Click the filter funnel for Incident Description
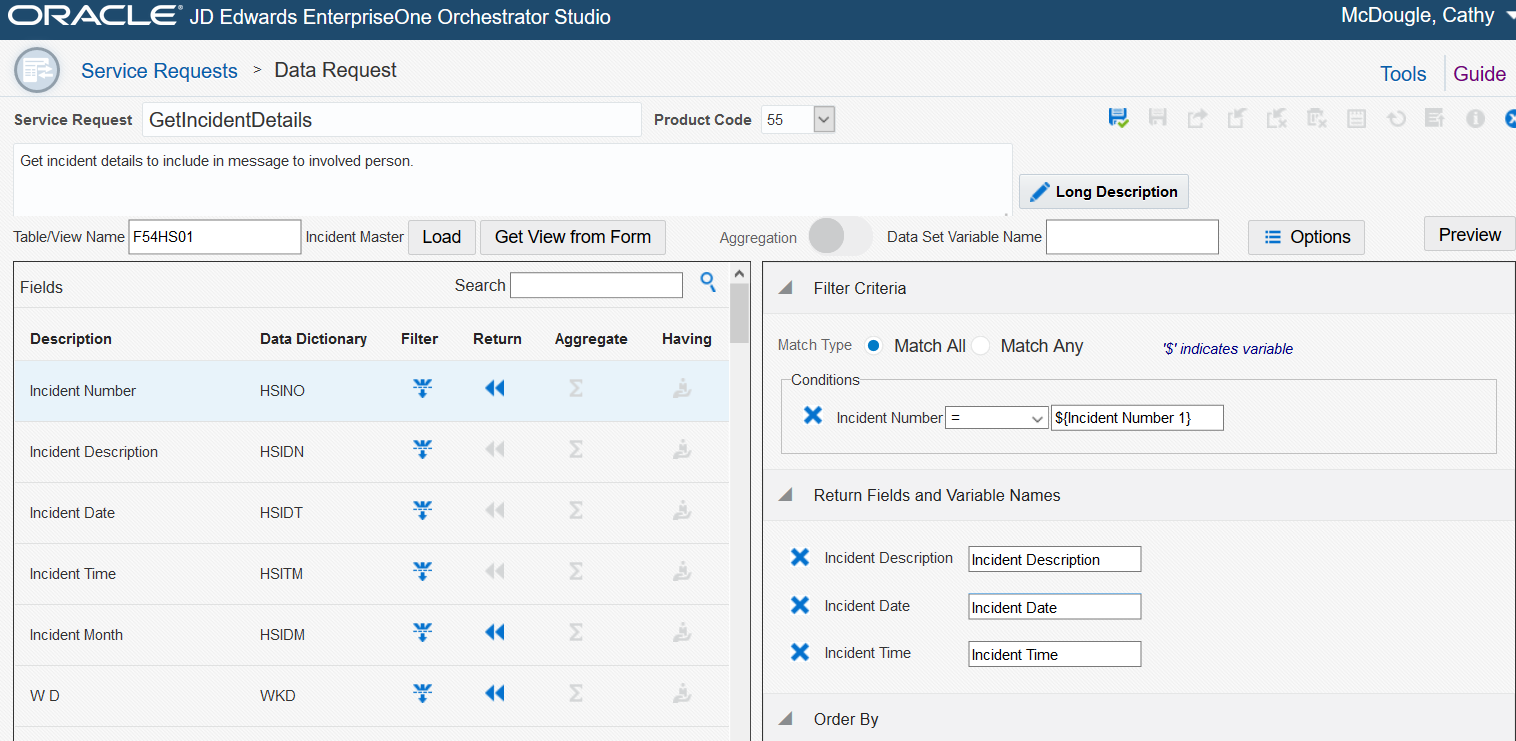 (422, 449)
